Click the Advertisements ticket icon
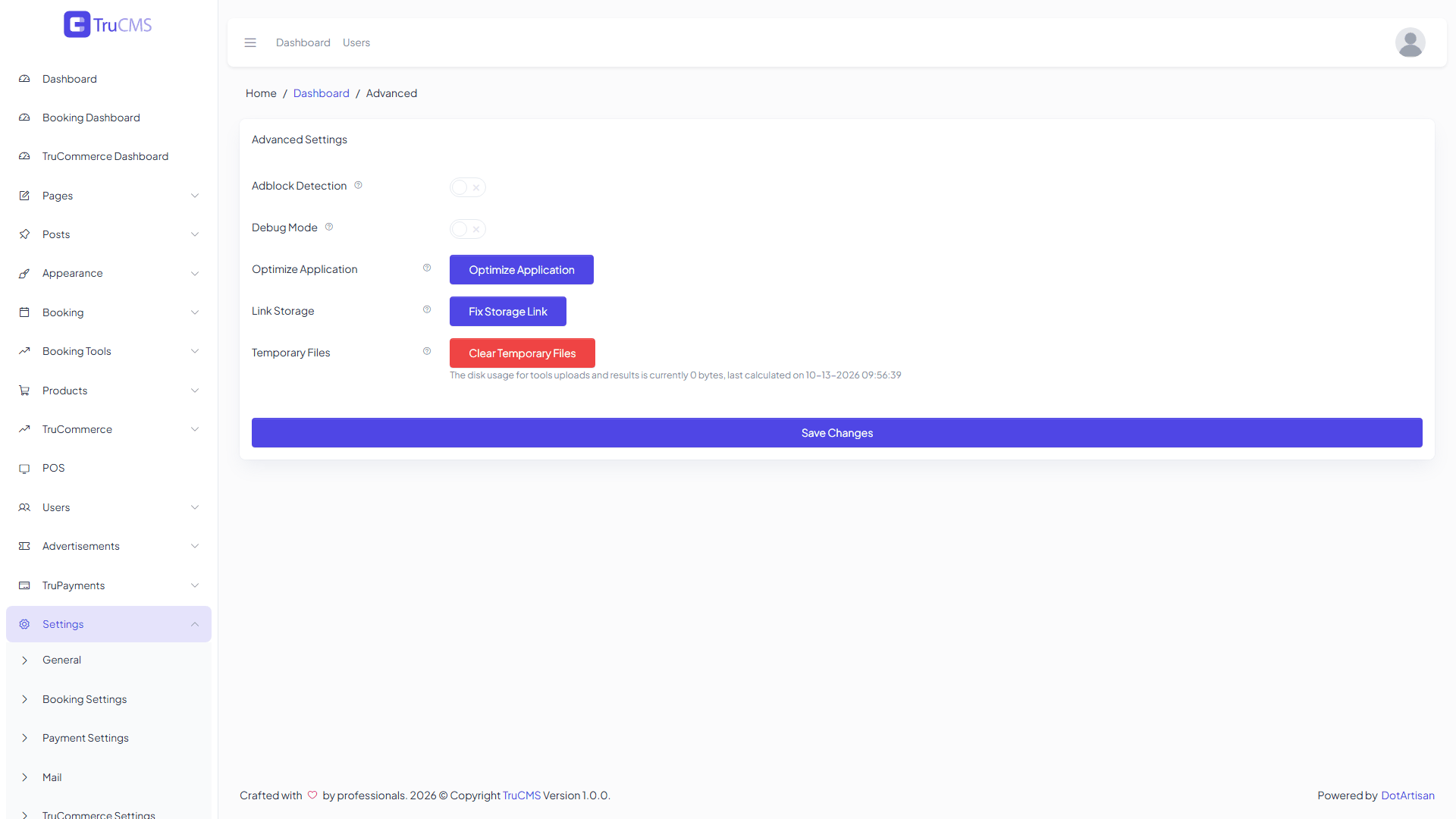 (24, 546)
